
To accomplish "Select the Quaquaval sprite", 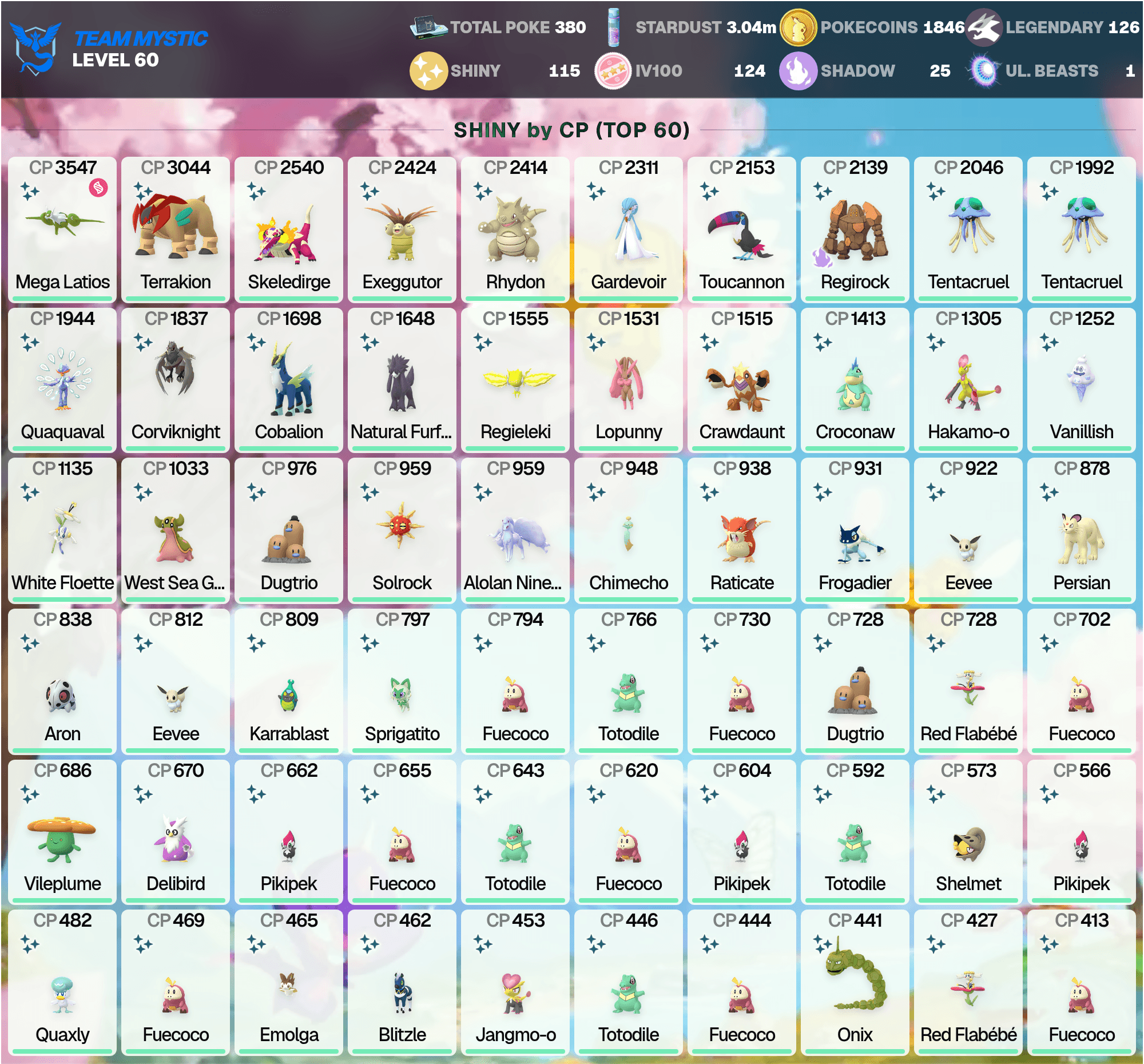I will tap(63, 380).
